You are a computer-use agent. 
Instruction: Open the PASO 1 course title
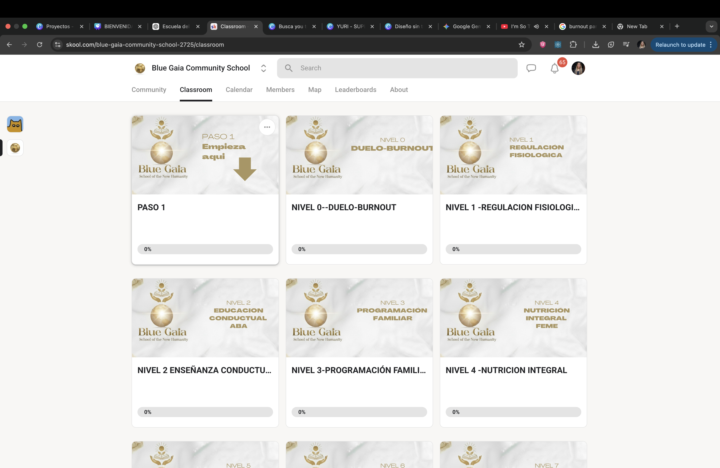(151, 207)
